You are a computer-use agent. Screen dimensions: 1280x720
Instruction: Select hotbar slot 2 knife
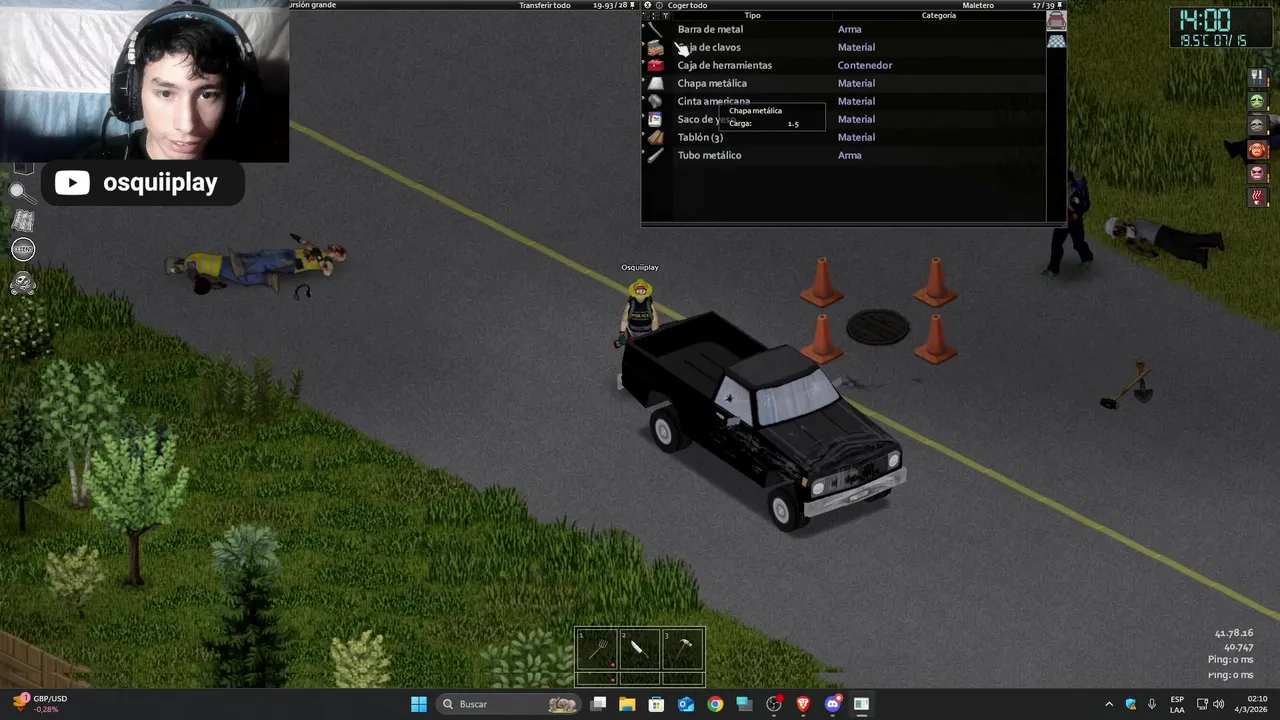coord(640,650)
